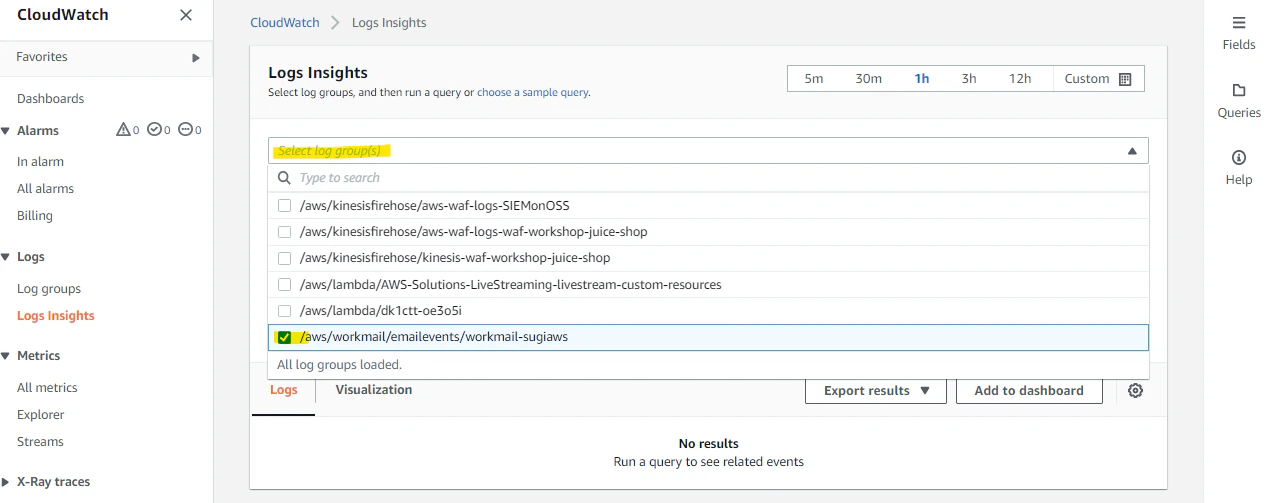
Task: Collapse the log group dropdown arrow
Action: pyautogui.click(x=1132, y=151)
